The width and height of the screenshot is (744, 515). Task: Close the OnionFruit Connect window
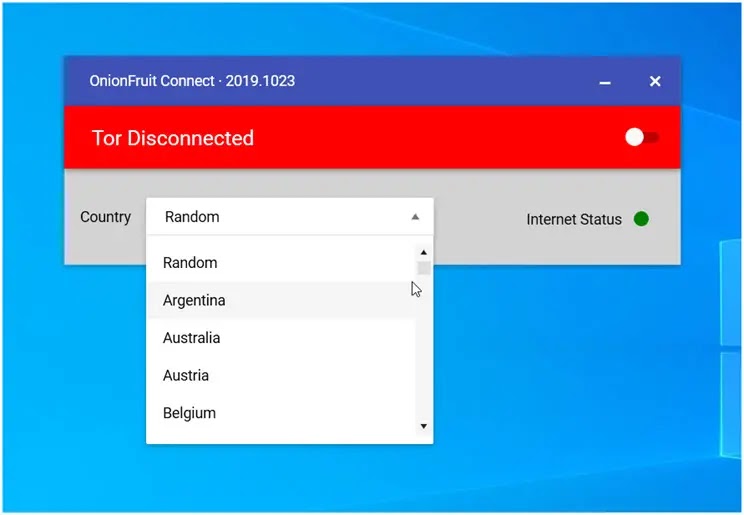coord(655,81)
